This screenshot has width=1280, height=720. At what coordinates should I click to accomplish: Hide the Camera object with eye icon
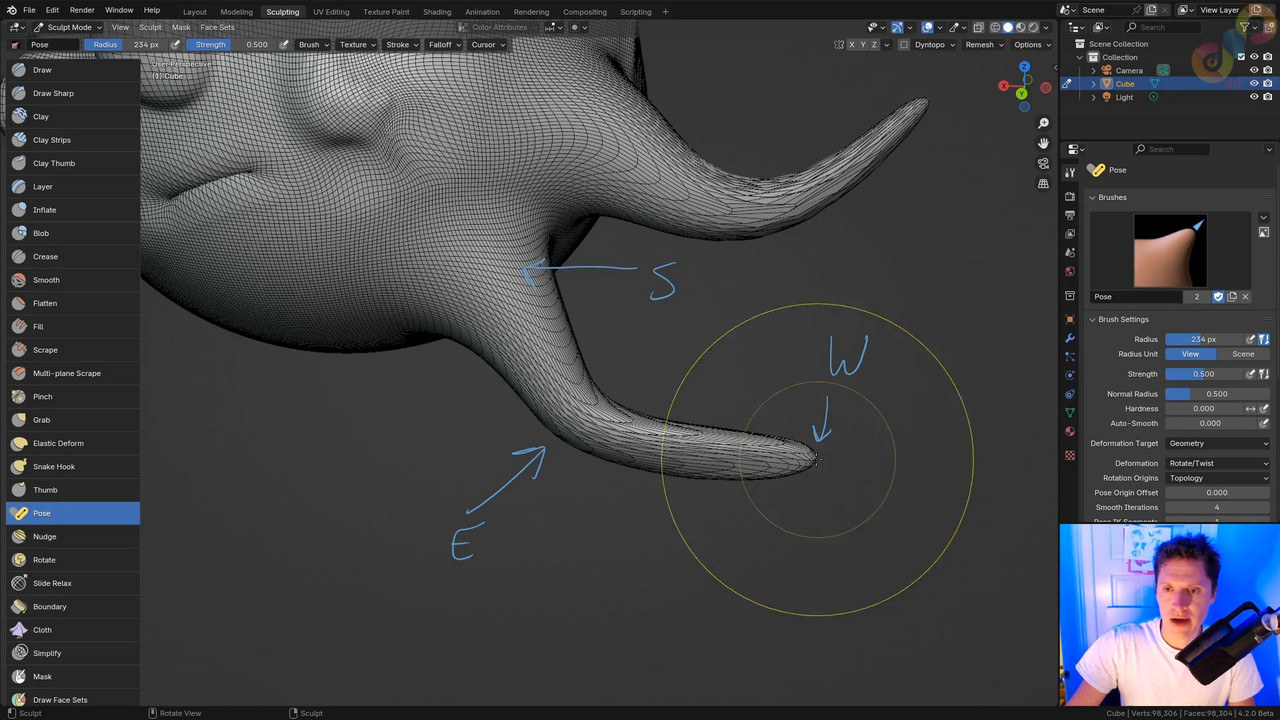(x=1254, y=71)
